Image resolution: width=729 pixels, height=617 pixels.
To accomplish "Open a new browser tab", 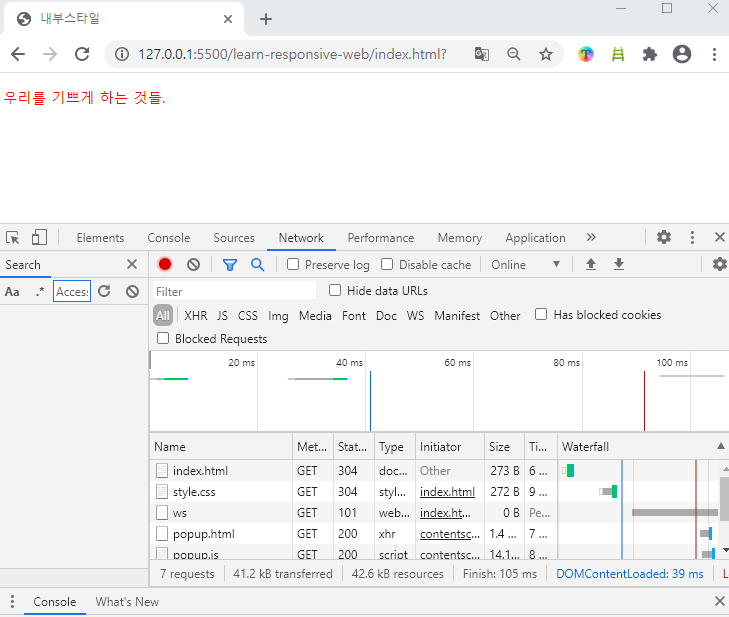I will (266, 19).
